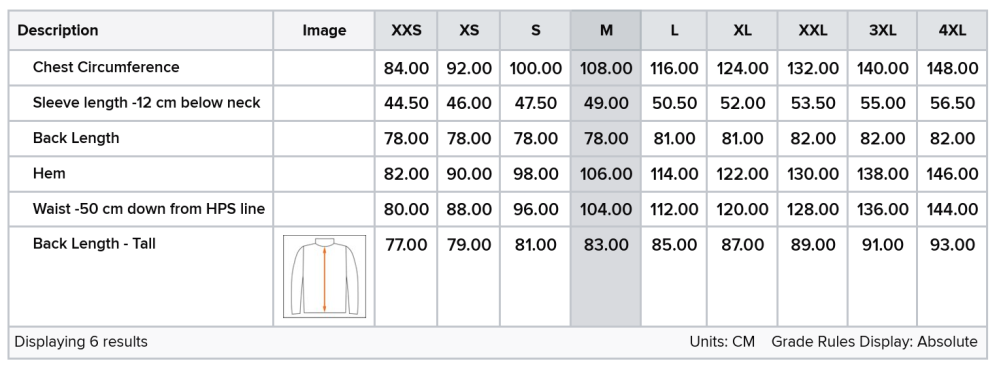Image resolution: width=999 pixels, height=376 pixels.
Task: Click the Displaying 6 results status text
Action: (x=81, y=342)
